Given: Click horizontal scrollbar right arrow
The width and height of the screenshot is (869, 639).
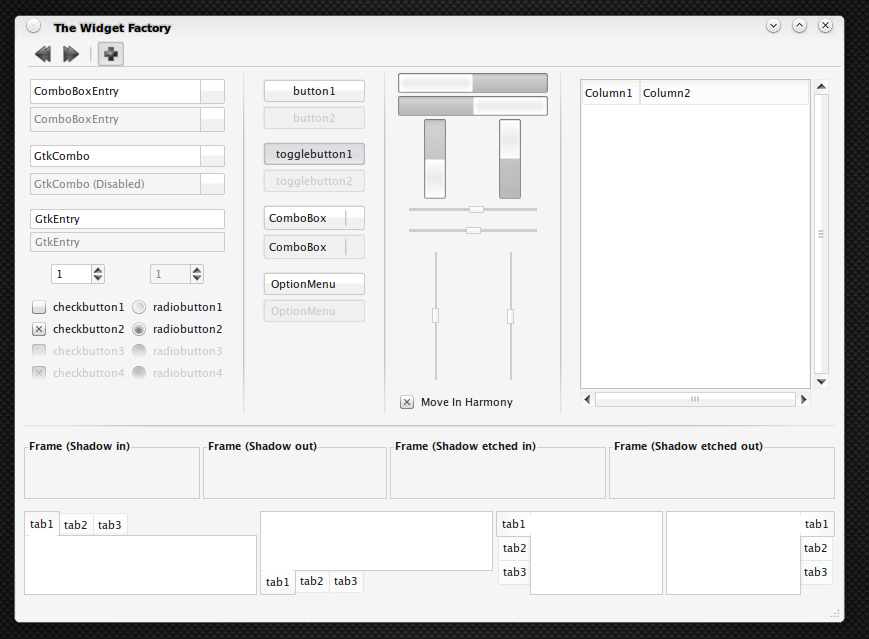Looking at the screenshot, I should [804, 399].
